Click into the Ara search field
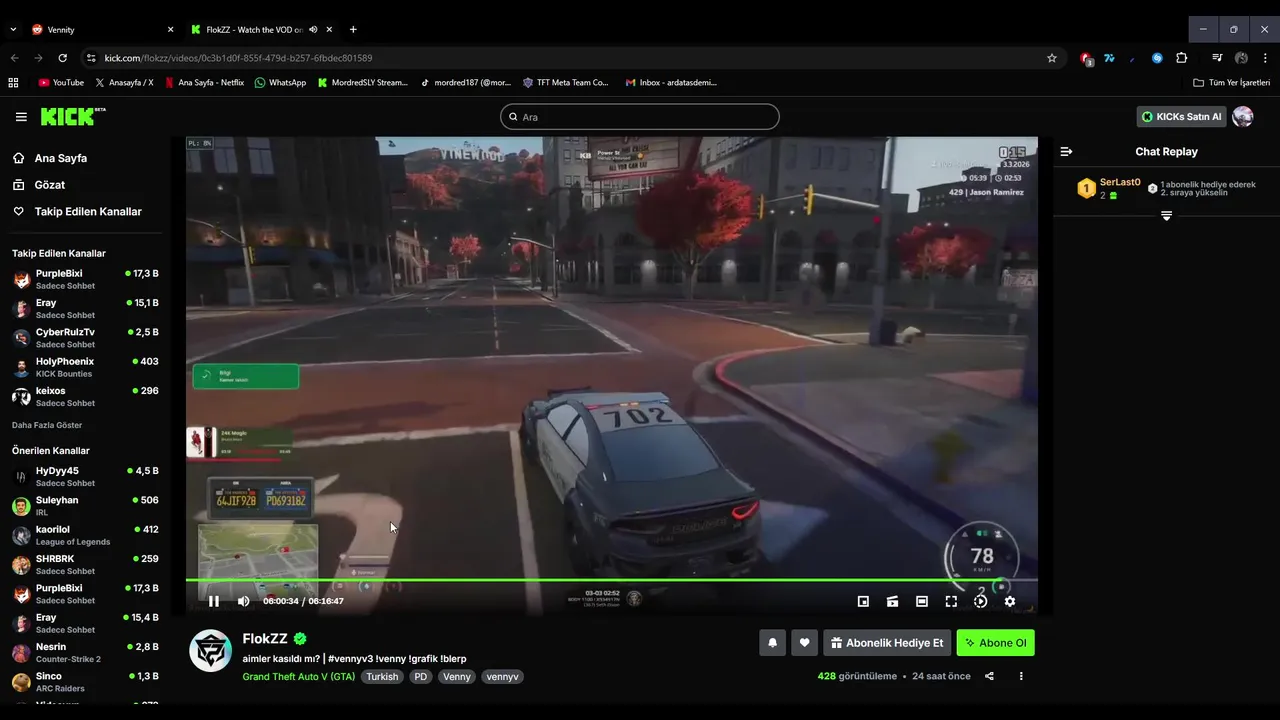Image resolution: width=1280 pixels, height=720 pixels. (x=640, y=117)
